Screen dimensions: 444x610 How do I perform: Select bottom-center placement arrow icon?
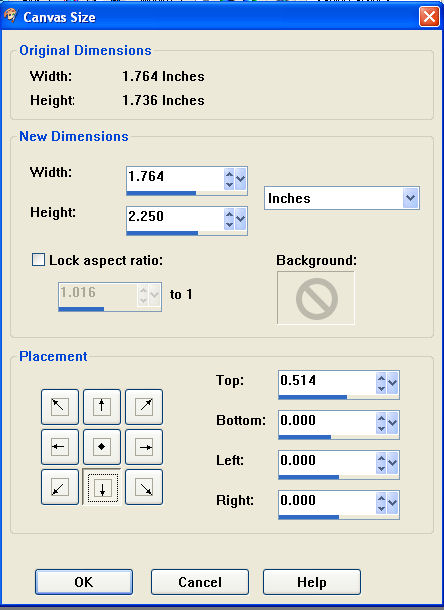(x=102, y=487)
